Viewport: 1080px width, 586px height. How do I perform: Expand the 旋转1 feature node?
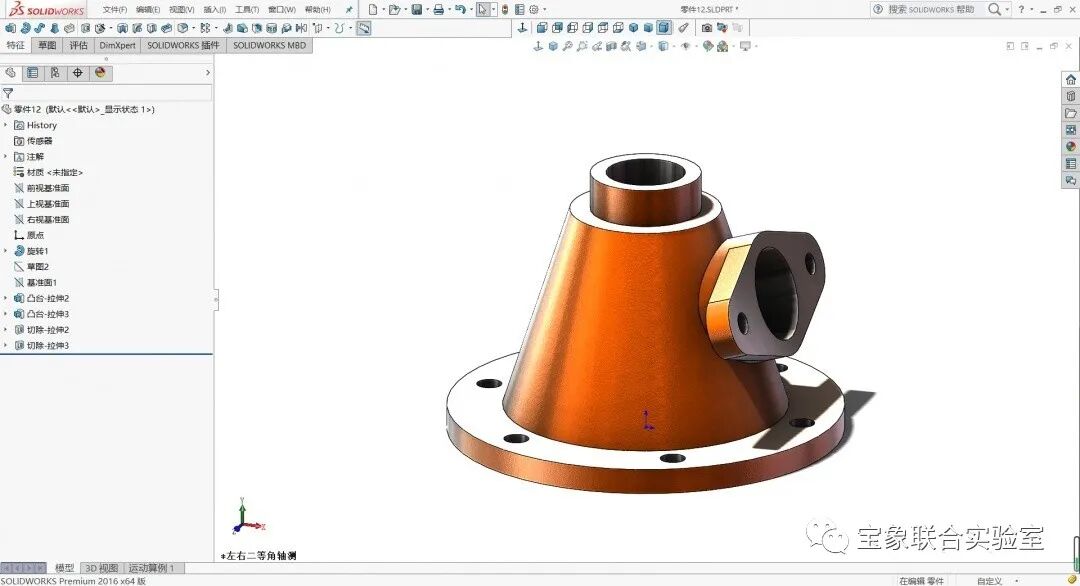click(x=6, y=251)
